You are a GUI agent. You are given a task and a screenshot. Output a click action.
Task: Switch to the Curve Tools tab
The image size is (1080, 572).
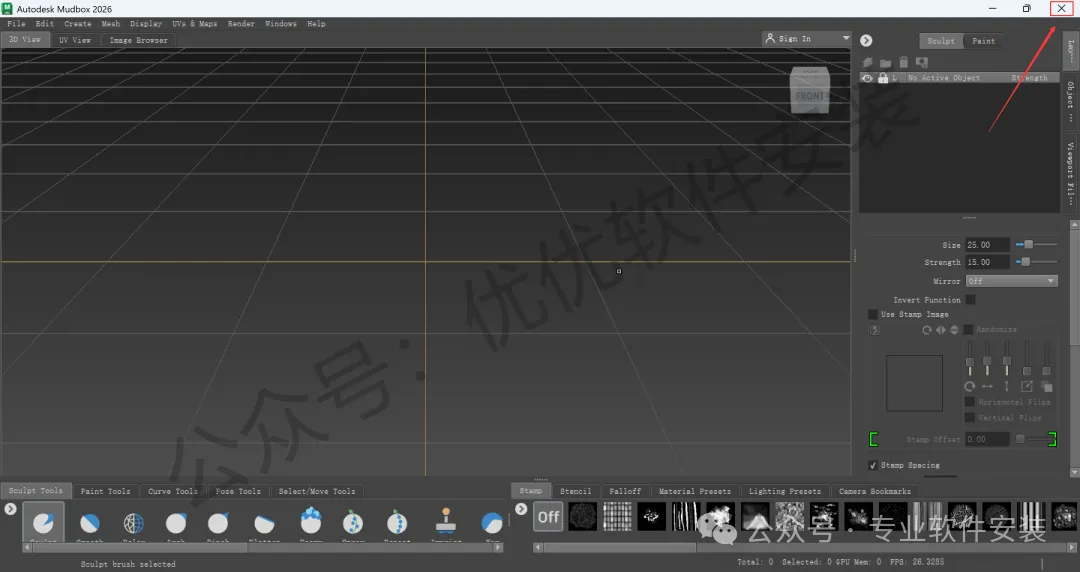point(172,491)
